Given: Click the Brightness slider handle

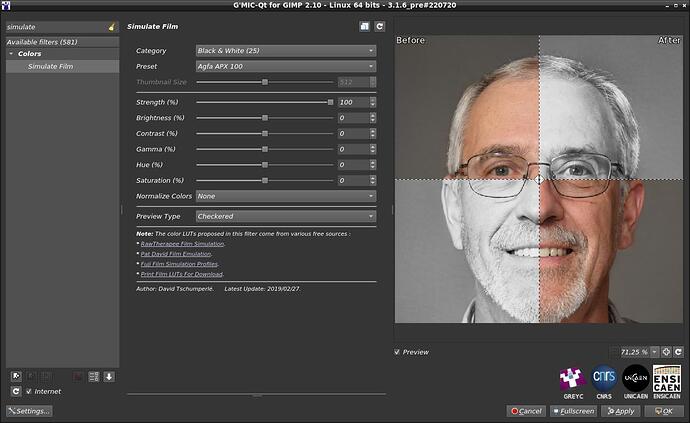Looking at the screenshot, I should (x=265, y=118).
